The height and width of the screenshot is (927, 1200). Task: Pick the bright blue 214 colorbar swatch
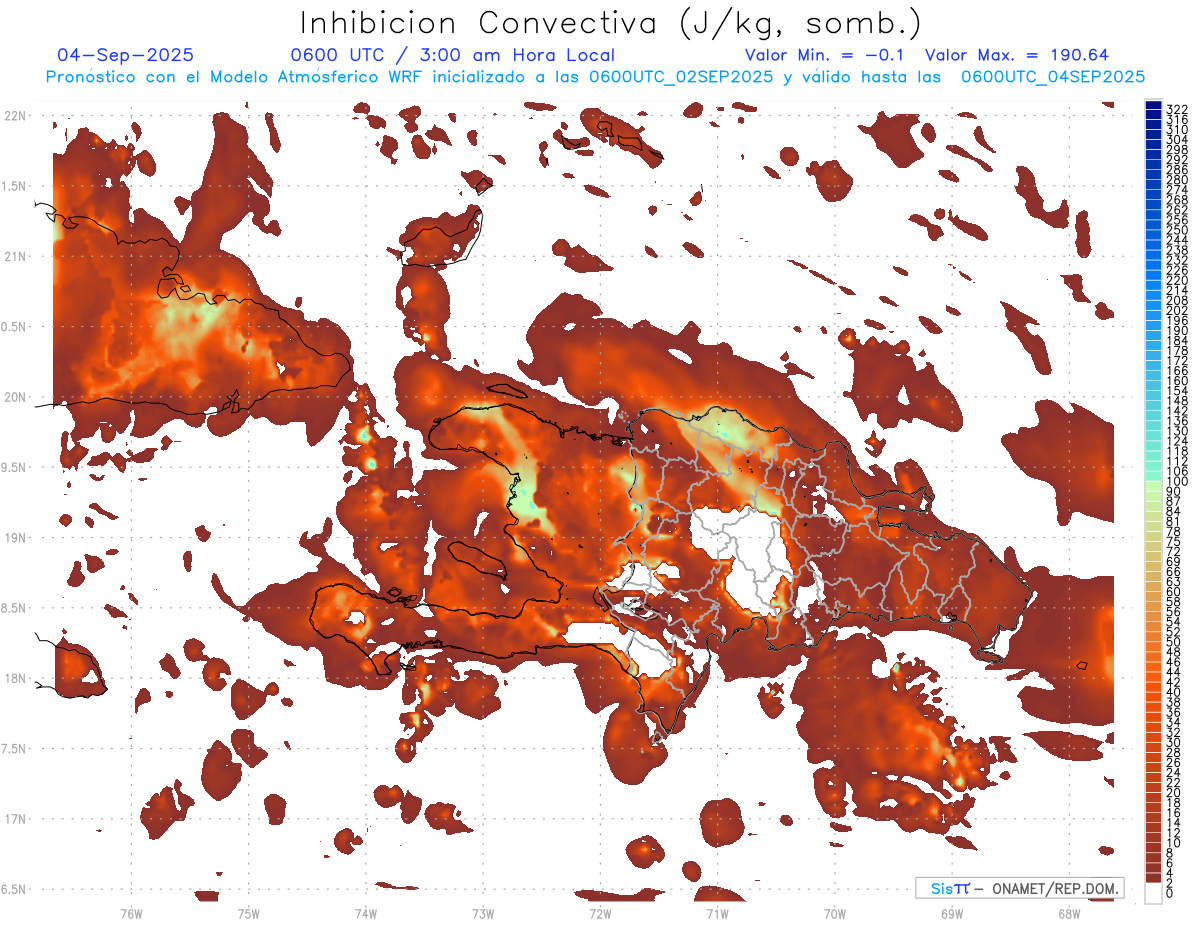click(1153, 286)
